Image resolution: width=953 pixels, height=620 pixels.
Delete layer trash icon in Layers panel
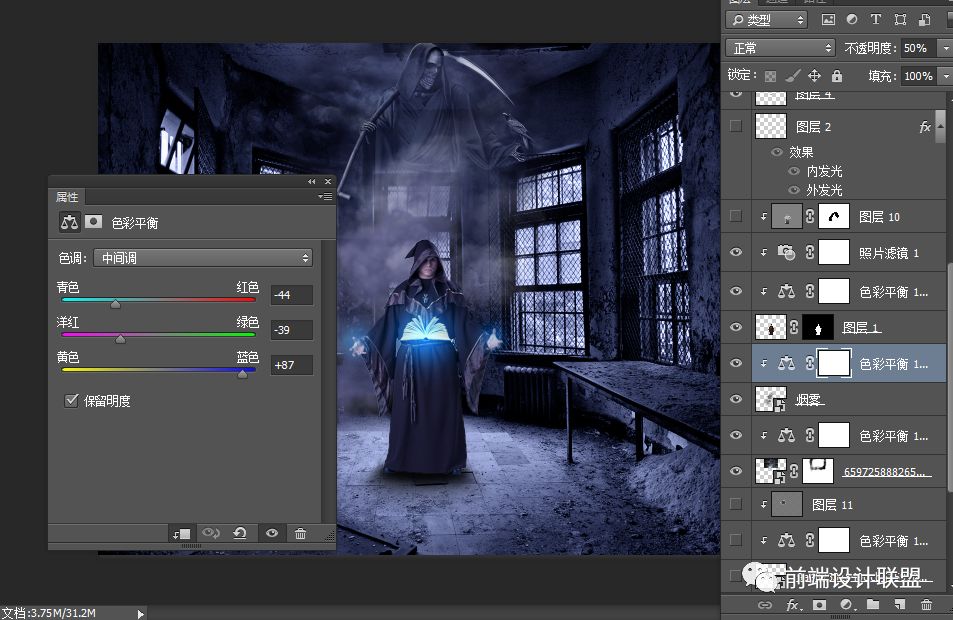coord(926,605)
